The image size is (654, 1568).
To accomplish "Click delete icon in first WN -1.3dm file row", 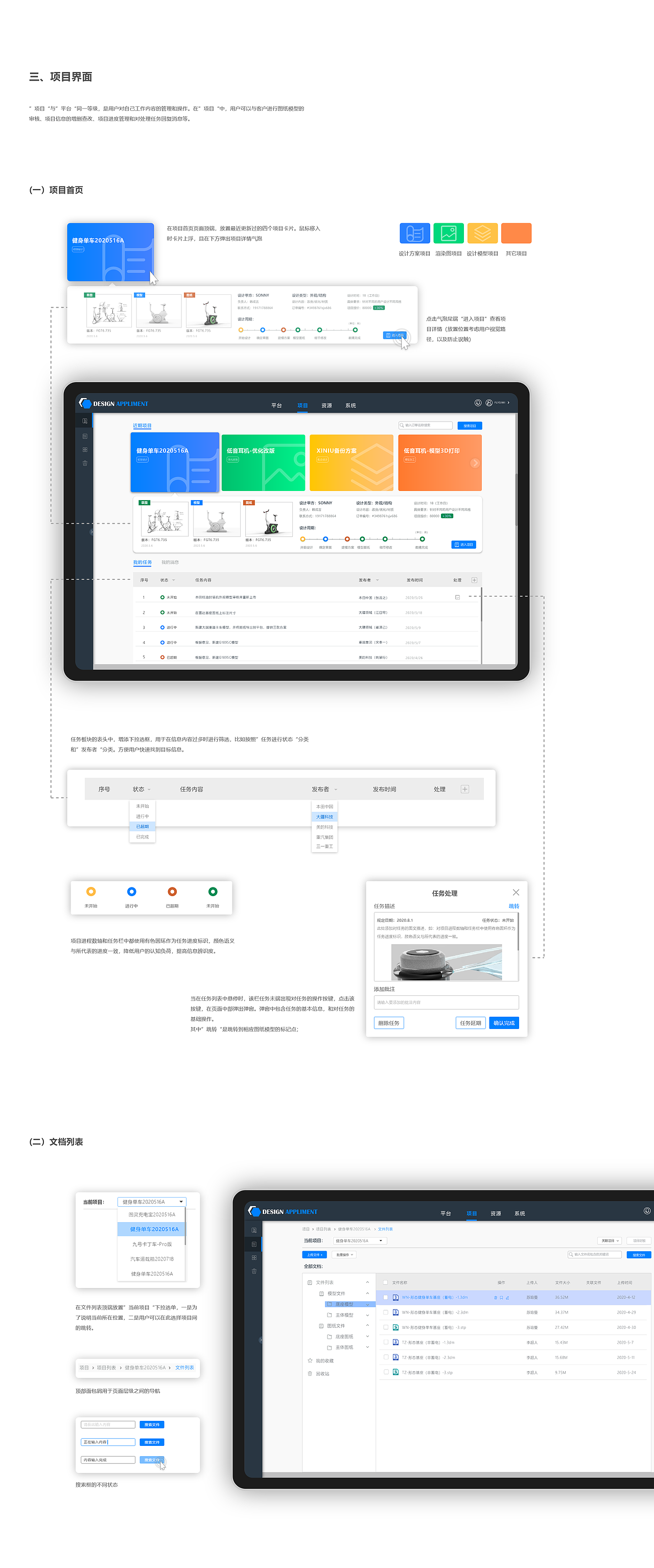I will pyautogui.click(x=496, y=1297).
